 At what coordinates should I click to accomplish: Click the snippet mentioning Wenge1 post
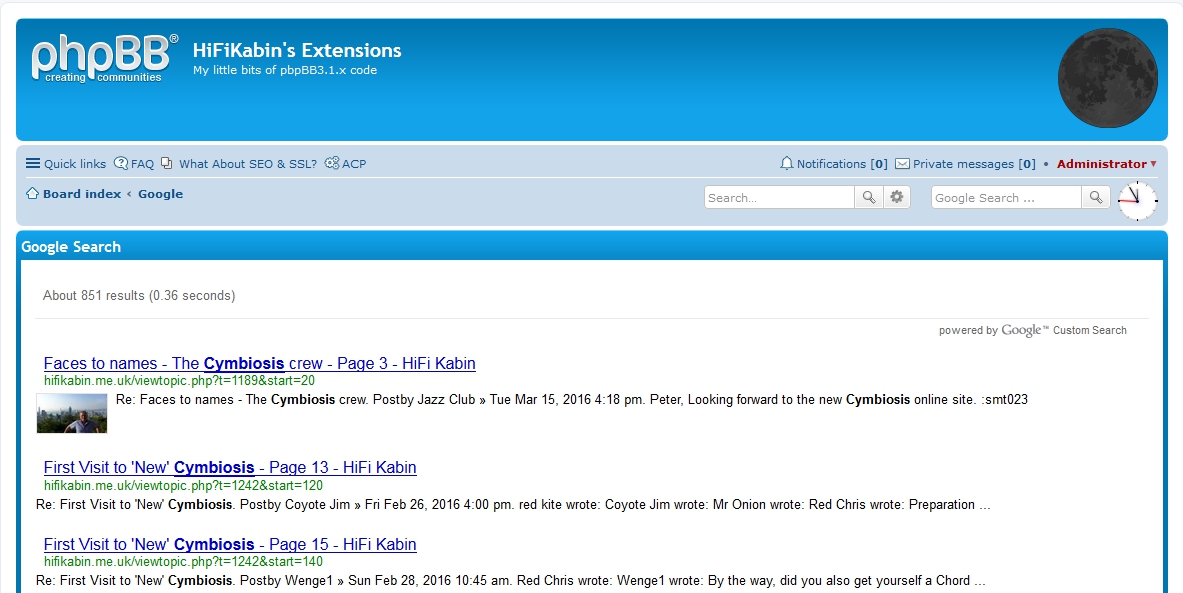pyautogui.click(x=511, y=581)
